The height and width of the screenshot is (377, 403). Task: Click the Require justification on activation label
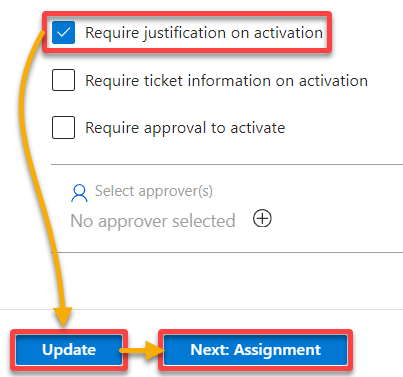click(x=204, y=33)
